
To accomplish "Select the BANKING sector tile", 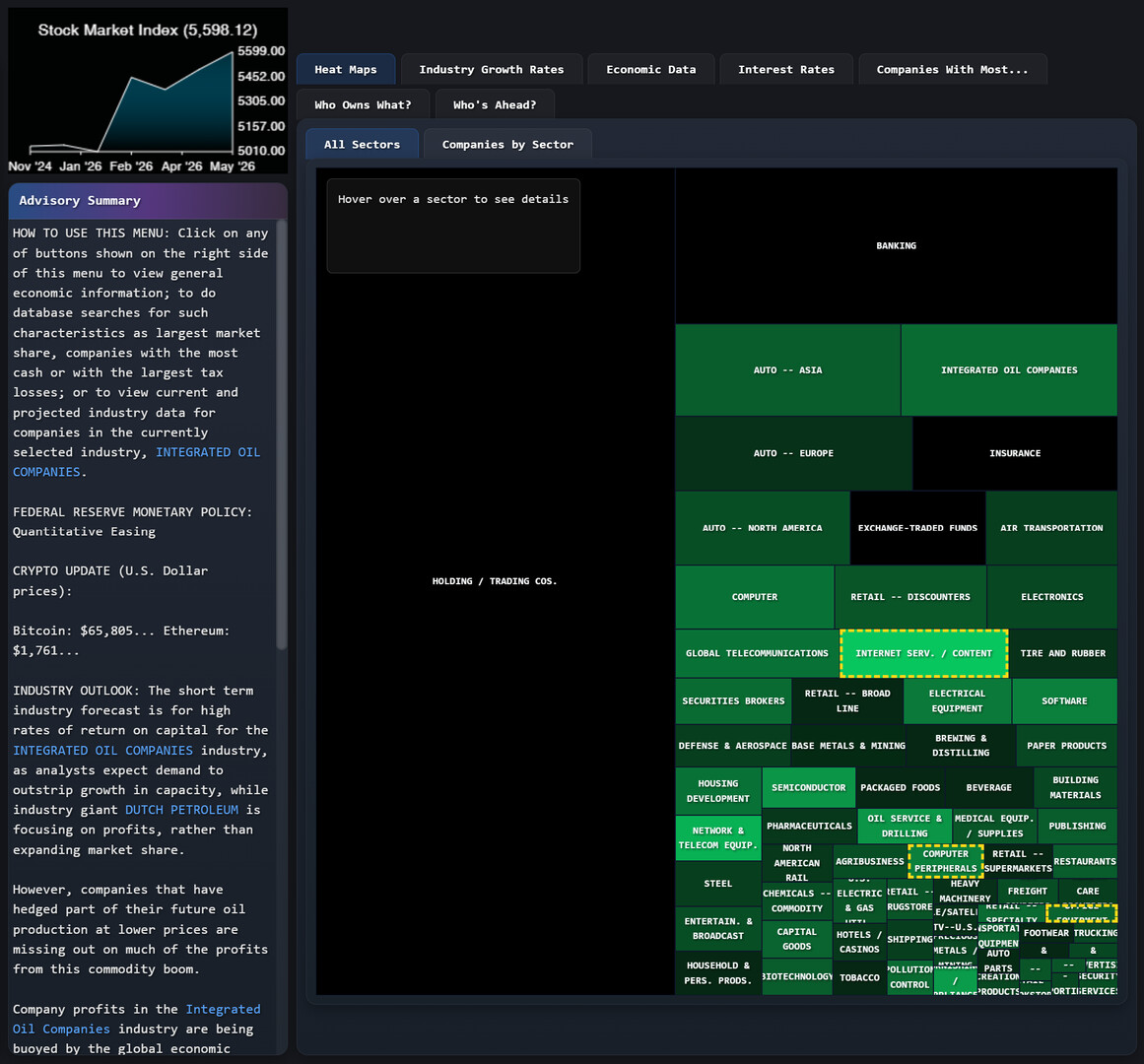I will (896, 245).
